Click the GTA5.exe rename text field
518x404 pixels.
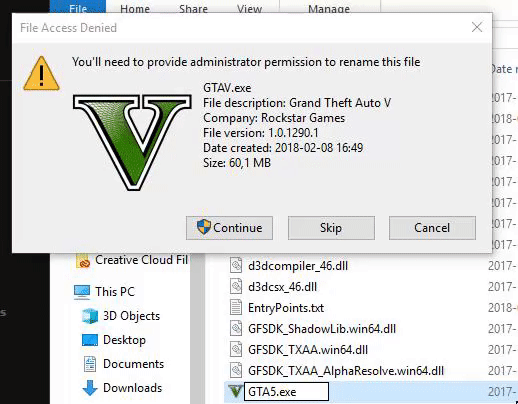(286, 392)
